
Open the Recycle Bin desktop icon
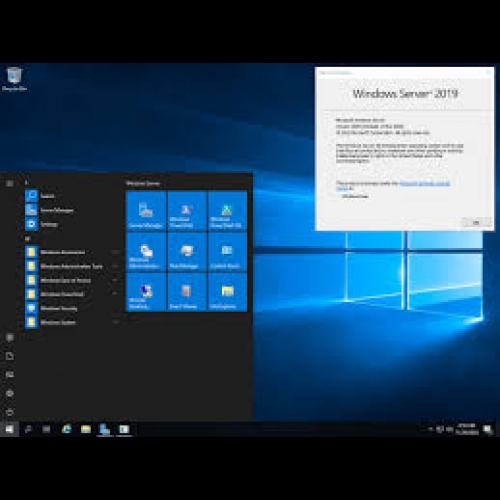coord(14,79)
